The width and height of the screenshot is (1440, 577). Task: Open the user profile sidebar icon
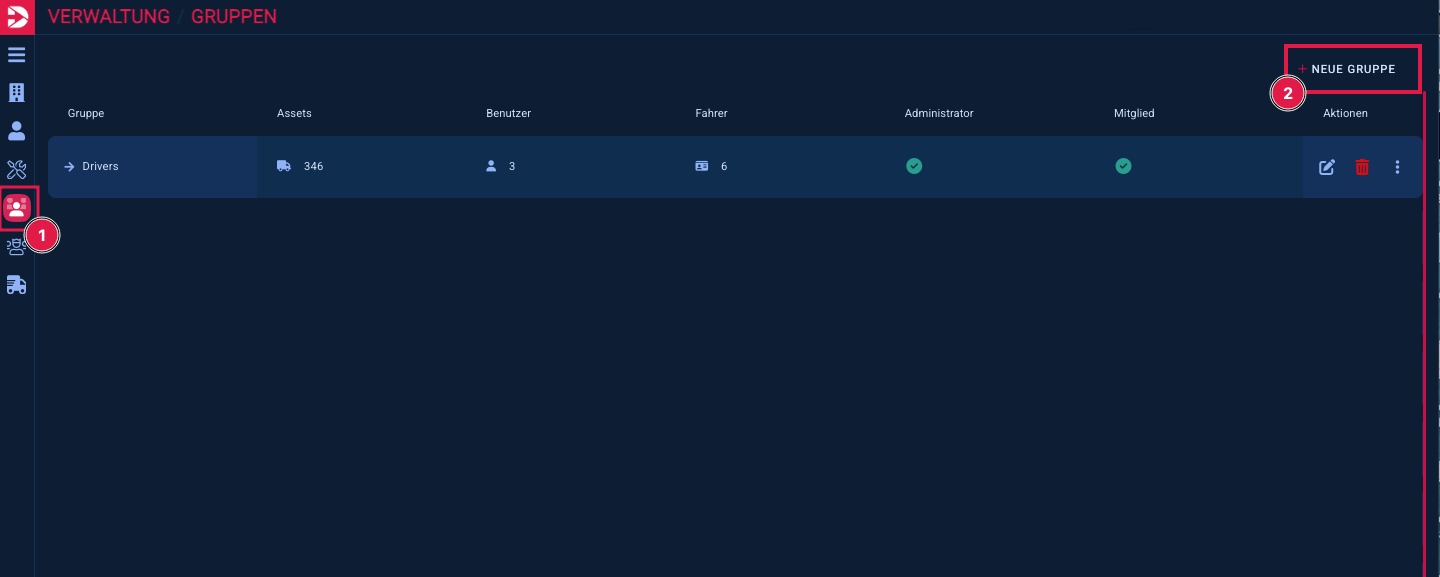coord(17,131)
